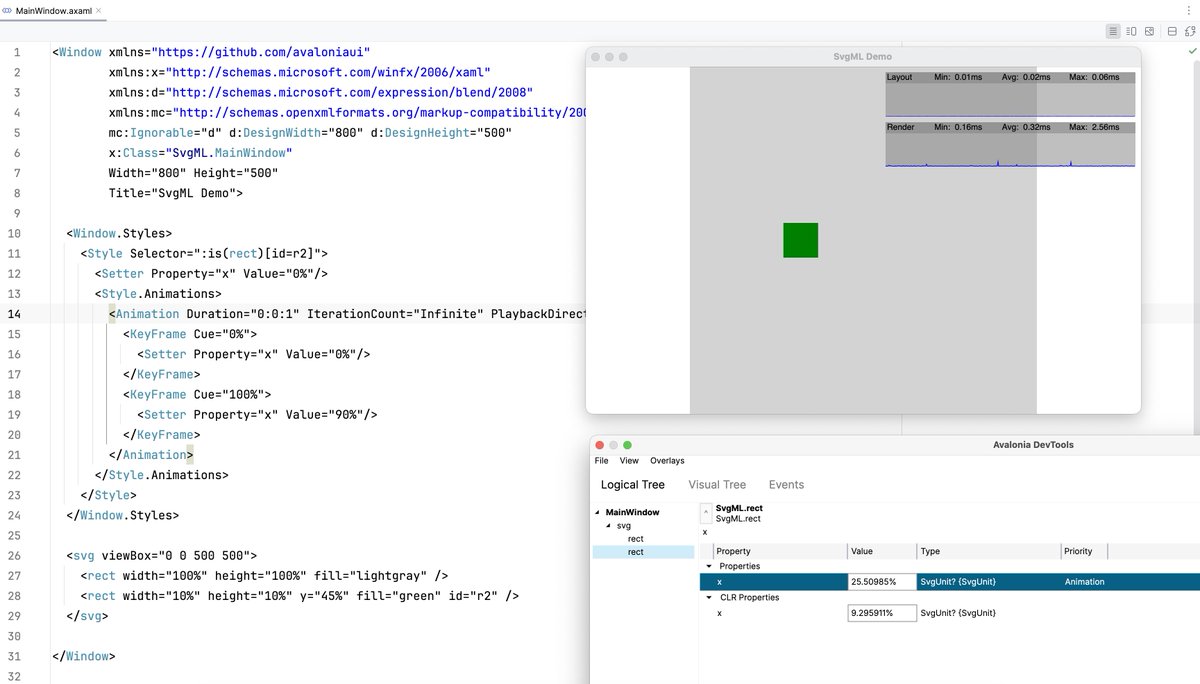Click the Animation priority cell

pos(1085,581)
